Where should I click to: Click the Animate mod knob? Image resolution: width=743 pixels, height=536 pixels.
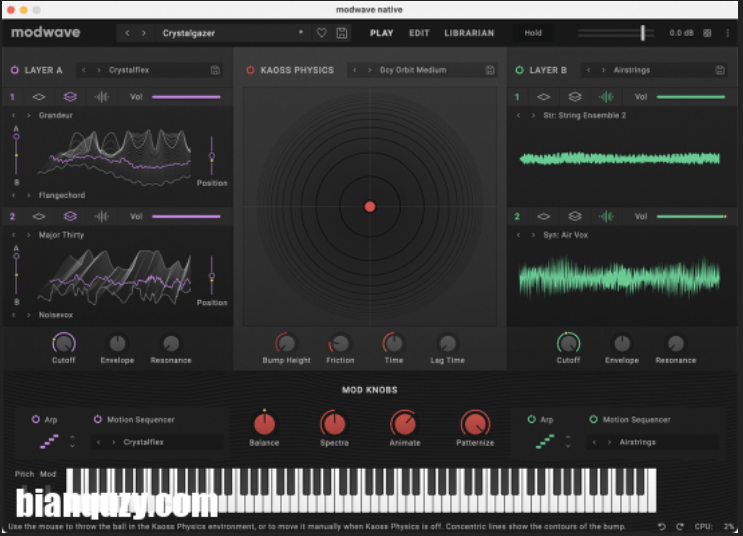[404, 423]
